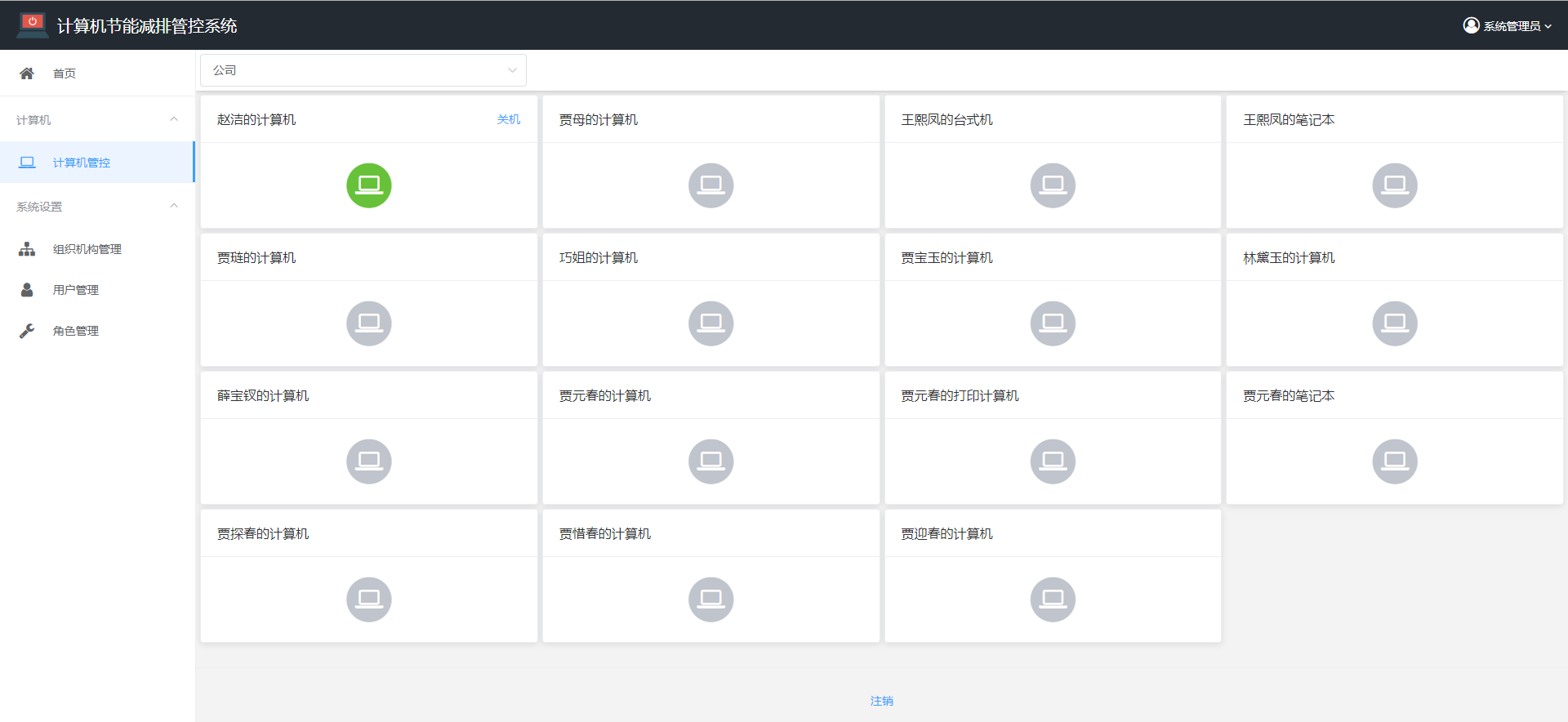Open 用户管理 in the sidebar
This screenshot has width=1568, height=722.
(x=75, y=290)
